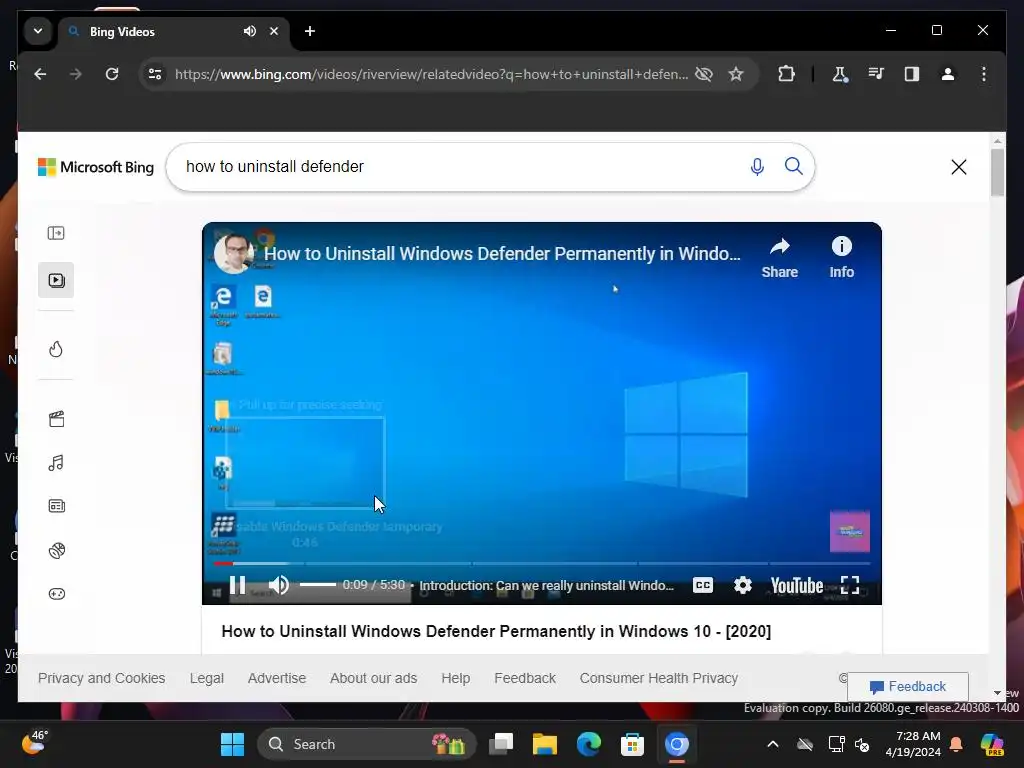Click the blue Feedback button
This screenshot has width=1024, height=768.
(908, 686)
